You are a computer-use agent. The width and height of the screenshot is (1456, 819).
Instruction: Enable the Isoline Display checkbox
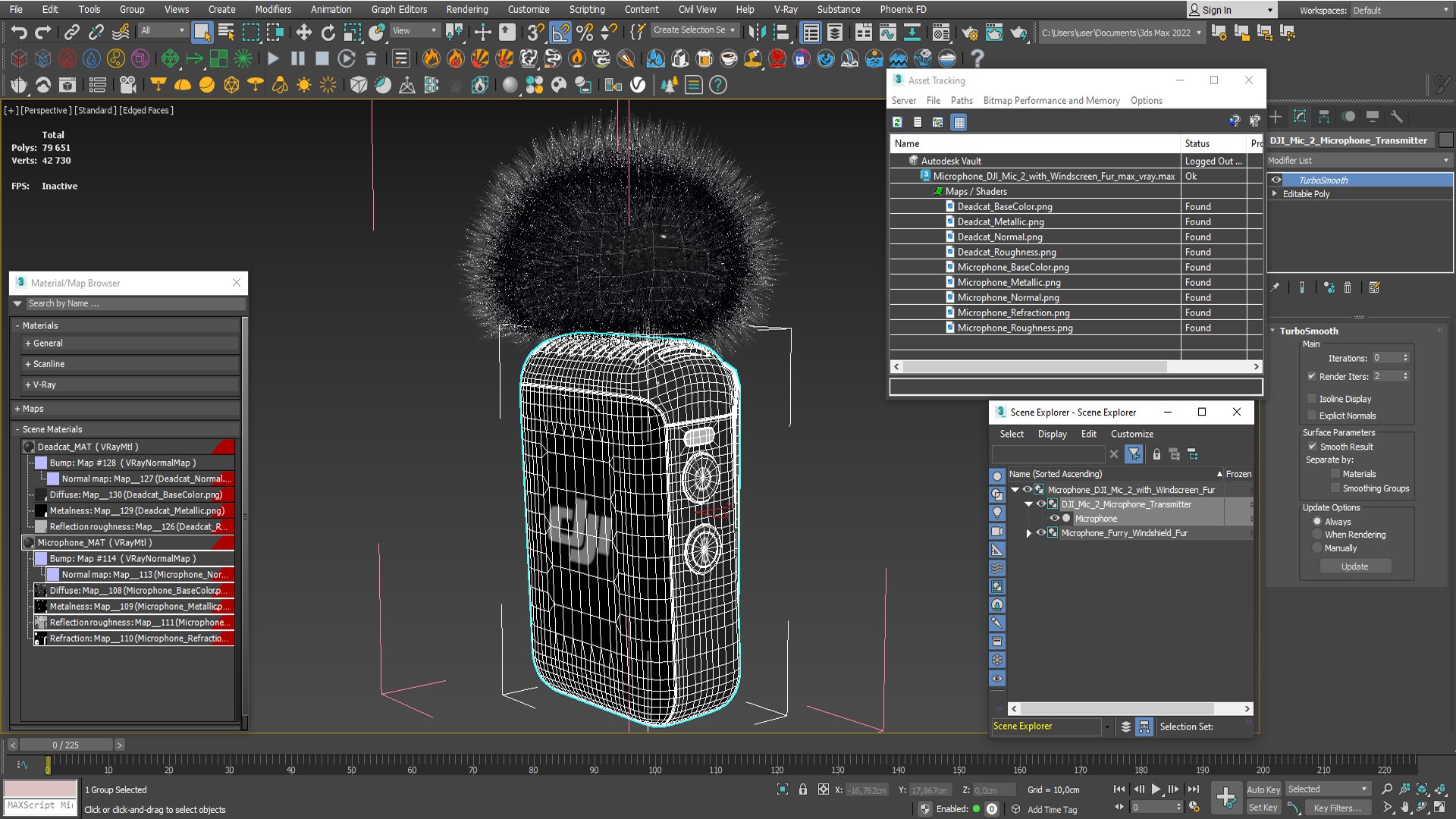tap(1312, 398)
